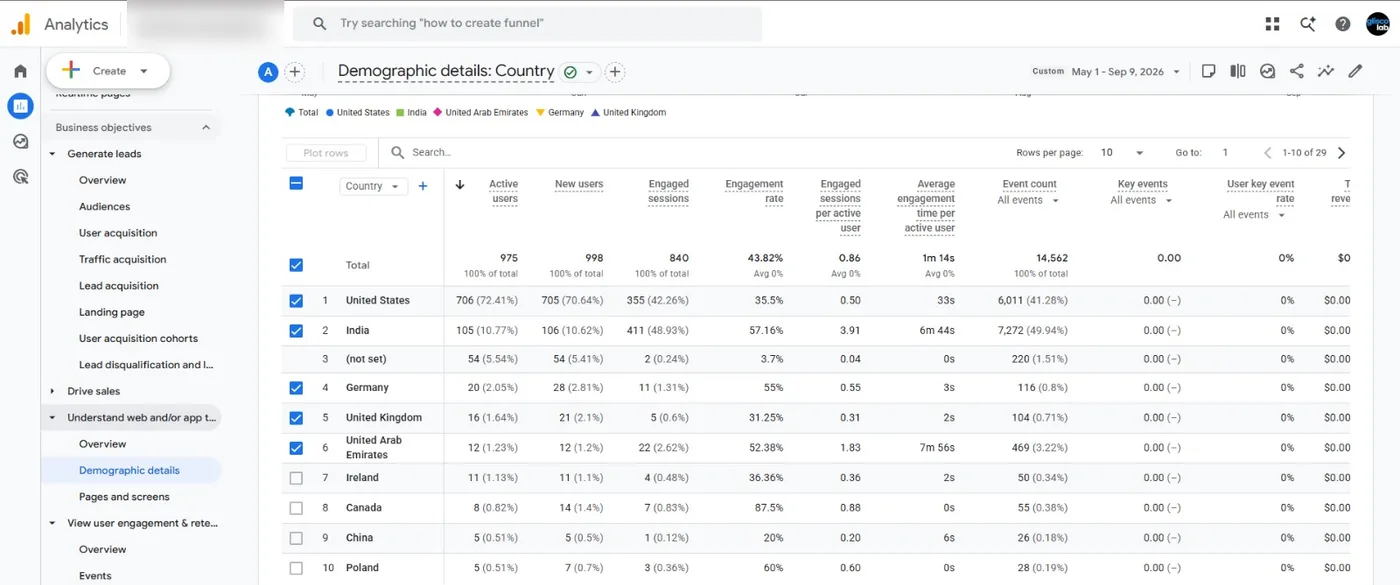This screenshot has height=585, width=1400.
Task: Uncheck the United States row checkbox
Action: point(296,300)
